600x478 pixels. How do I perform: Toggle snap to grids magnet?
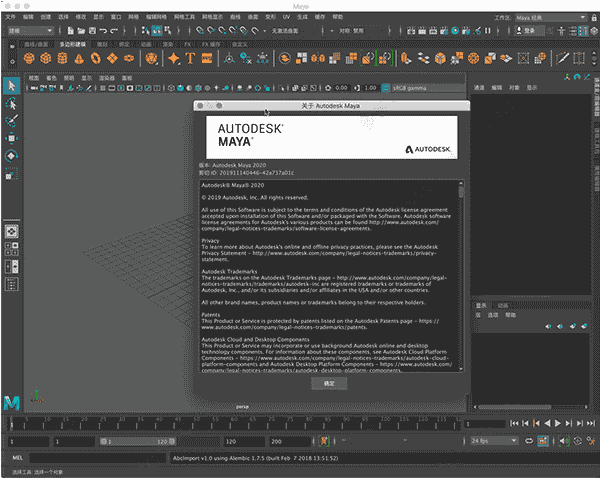(x=200, y=31)
